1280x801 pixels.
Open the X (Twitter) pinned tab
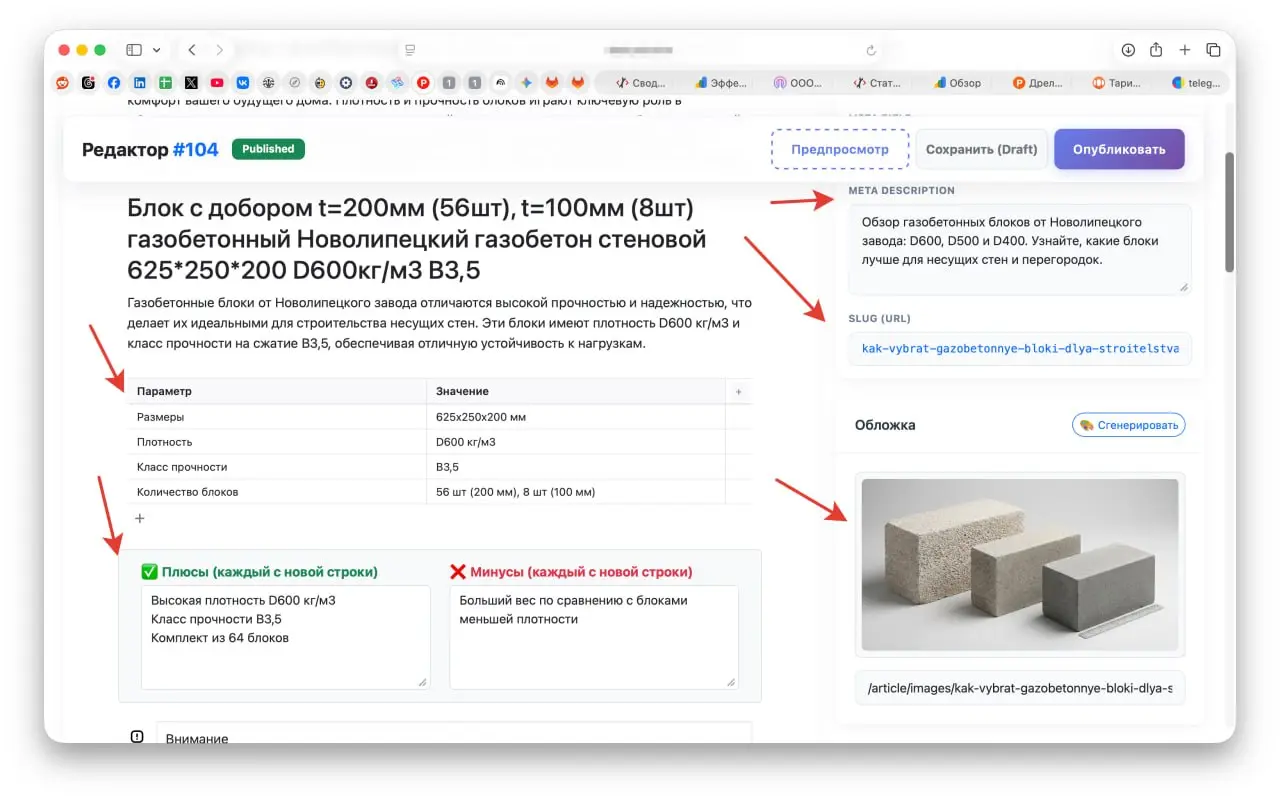coord(191,83)
